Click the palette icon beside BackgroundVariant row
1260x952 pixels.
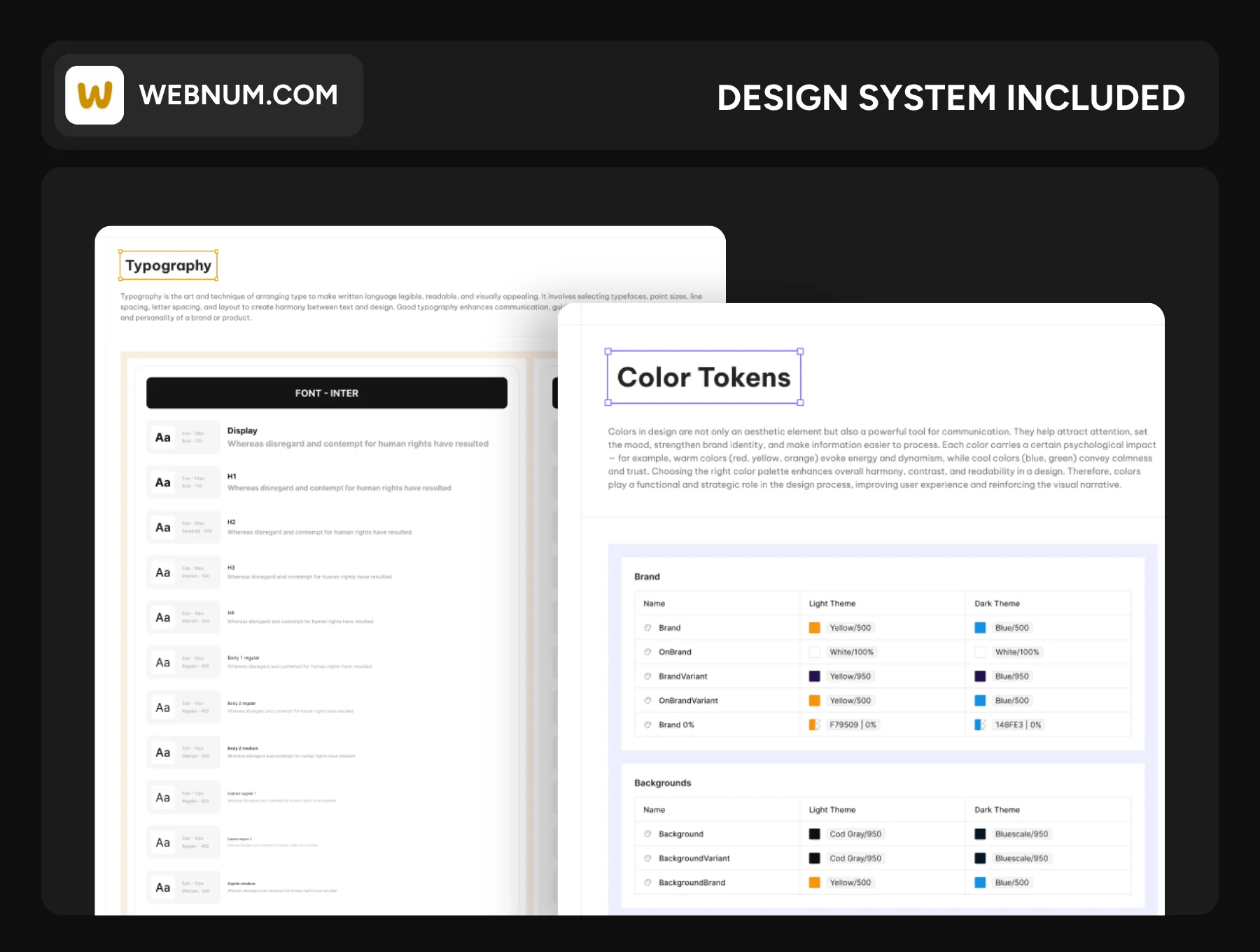click(647, 858)
